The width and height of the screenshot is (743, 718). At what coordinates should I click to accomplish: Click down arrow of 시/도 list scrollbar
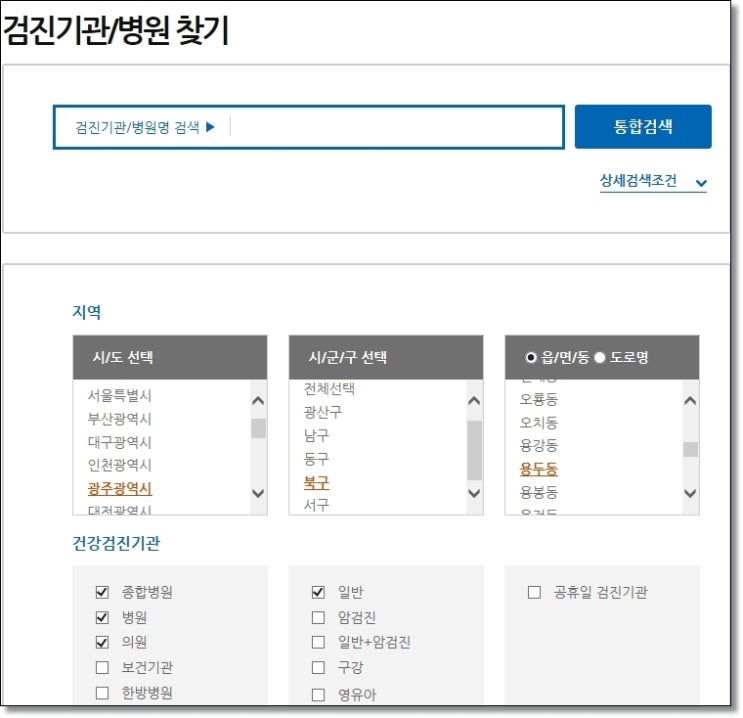(x=258, y=493)
